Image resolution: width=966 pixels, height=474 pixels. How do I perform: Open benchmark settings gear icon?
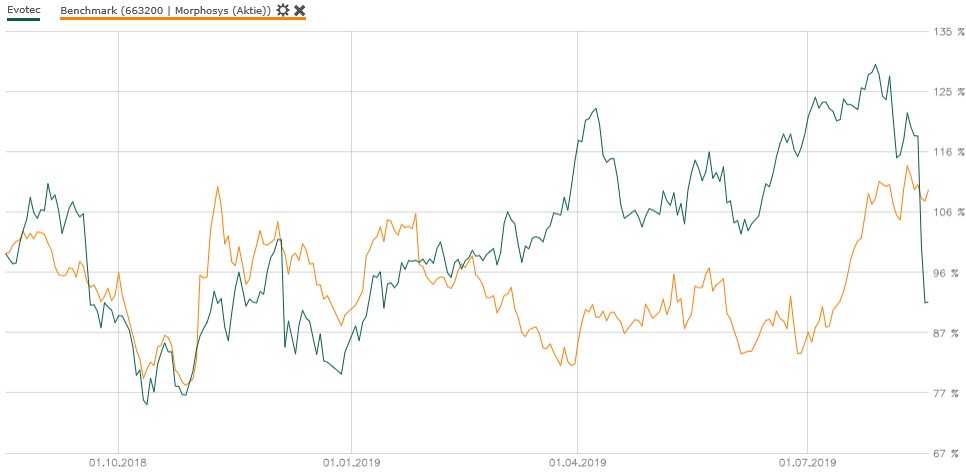point(283,10)
